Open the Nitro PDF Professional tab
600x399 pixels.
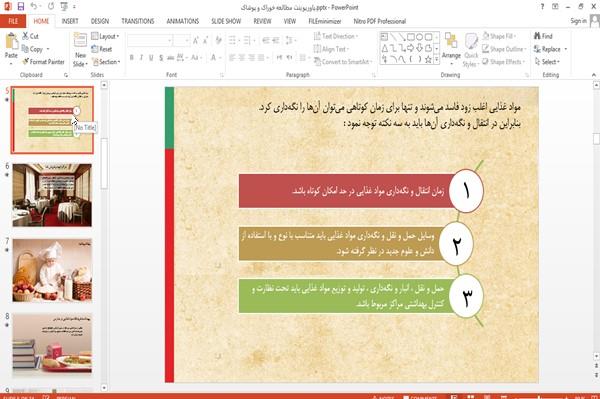(380, 21)
